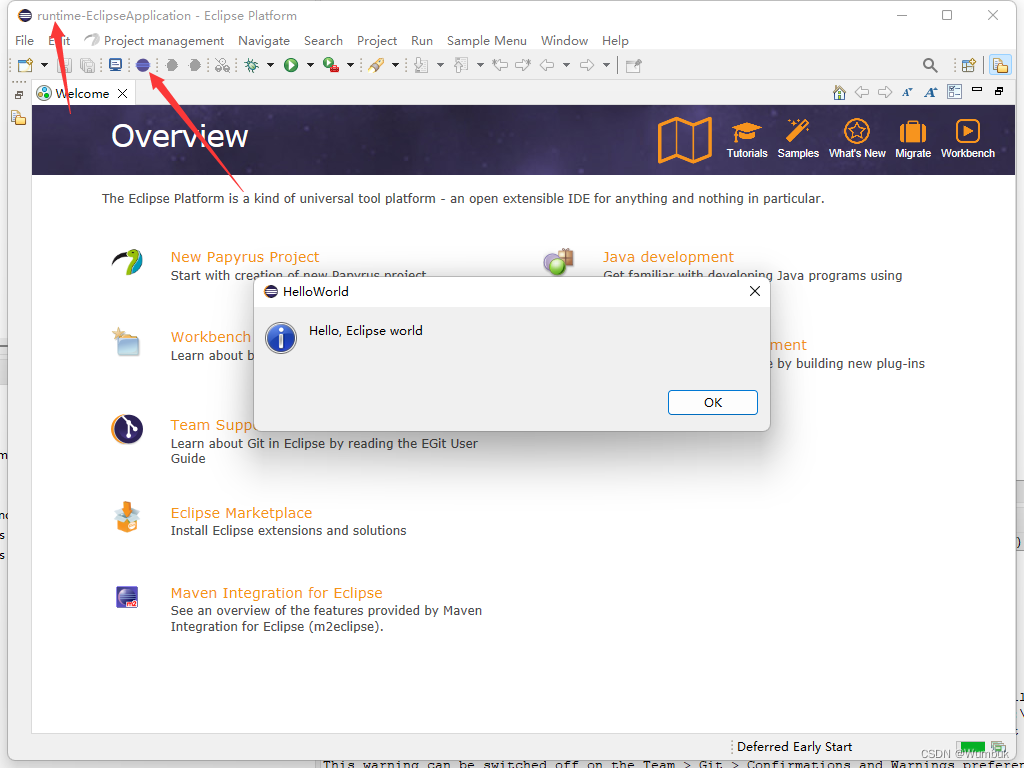1024x768 pixels.
Task: Go to the Workbench
Action: pyautogui.click(x=968, y=139)
